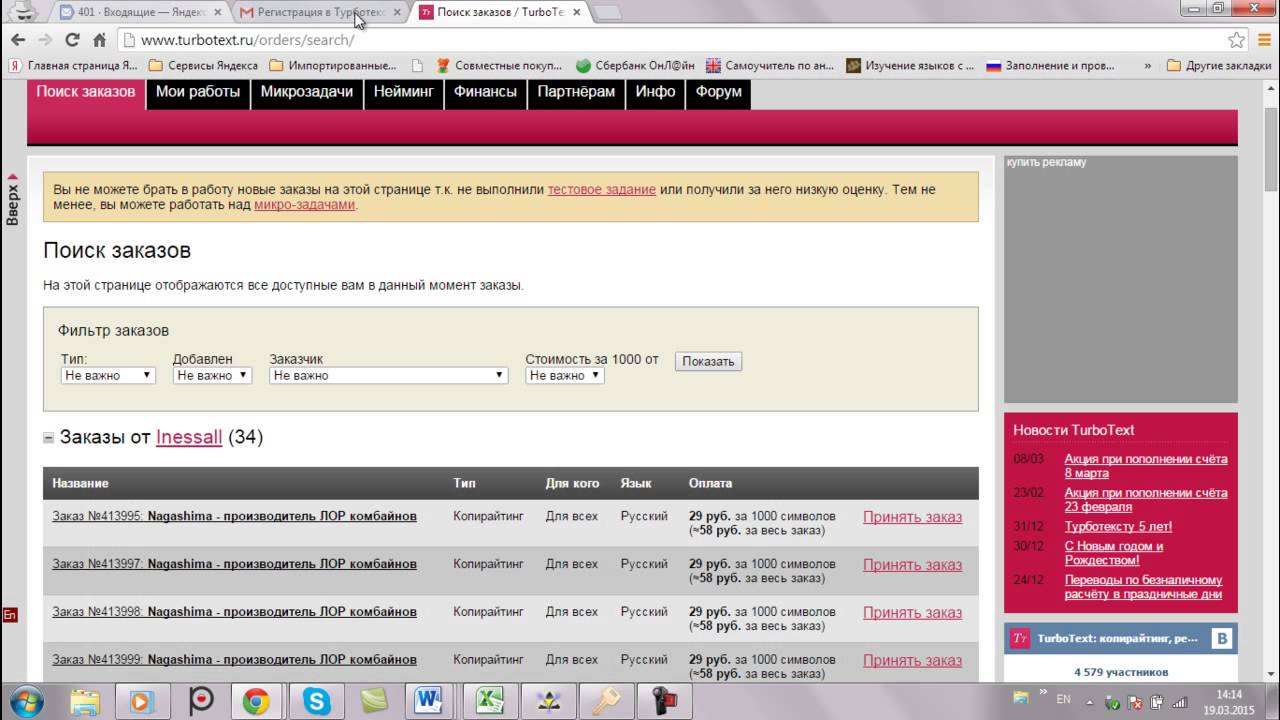The height and width of the screenshot is (720, 1280).
Task: Open news Турботексту 5 лет!
Action: pos(1118,526)
